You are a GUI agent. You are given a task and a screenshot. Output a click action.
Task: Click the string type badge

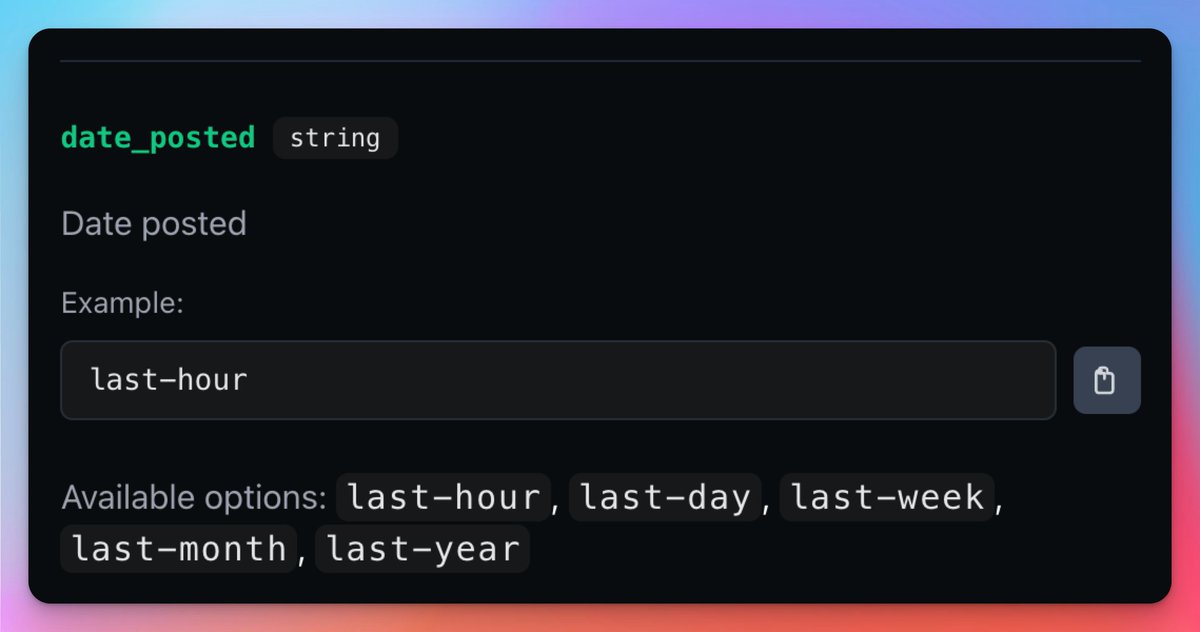(335, 138)
